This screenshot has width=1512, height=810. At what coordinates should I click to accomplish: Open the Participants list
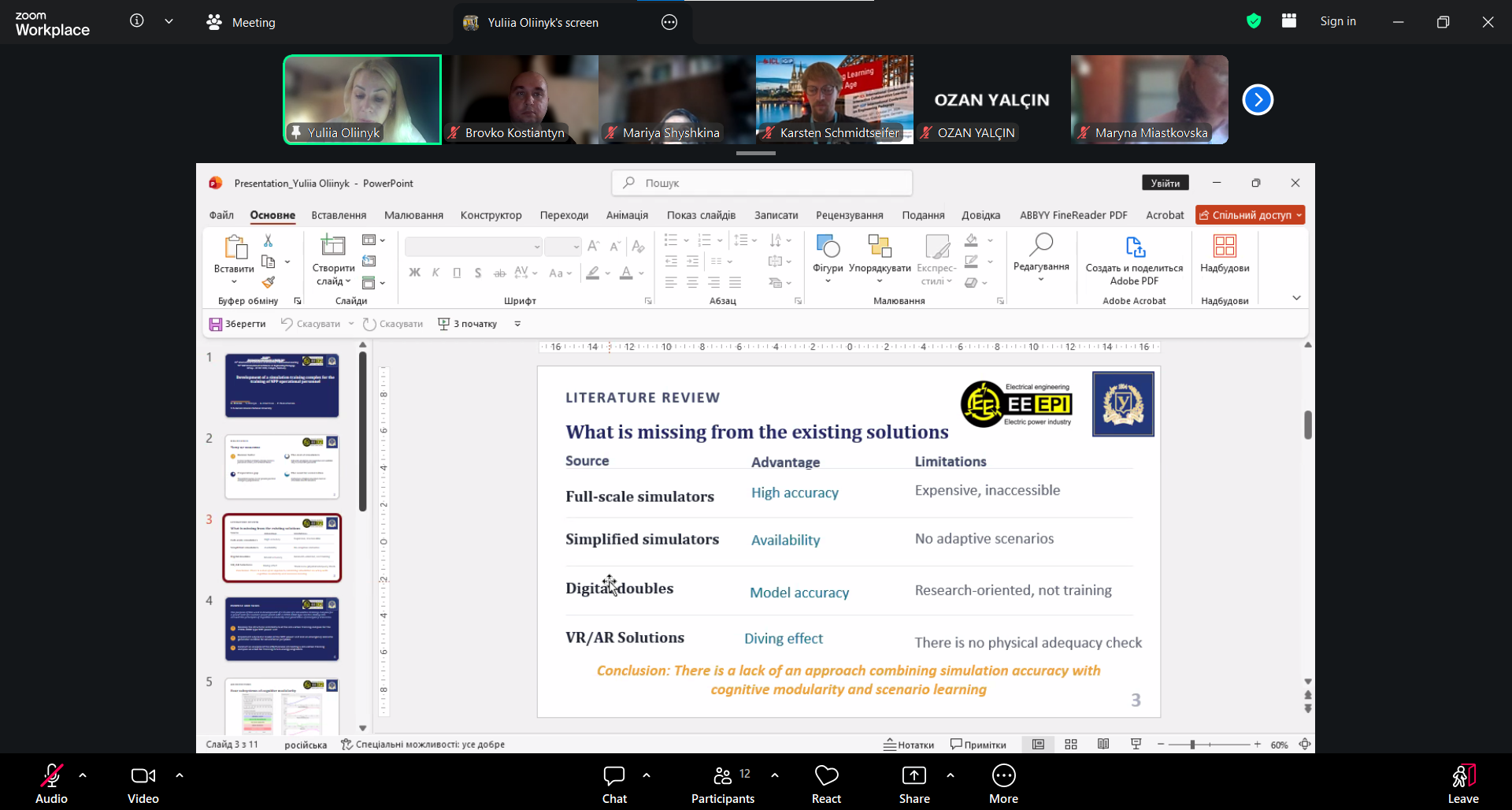pos(723,784)
